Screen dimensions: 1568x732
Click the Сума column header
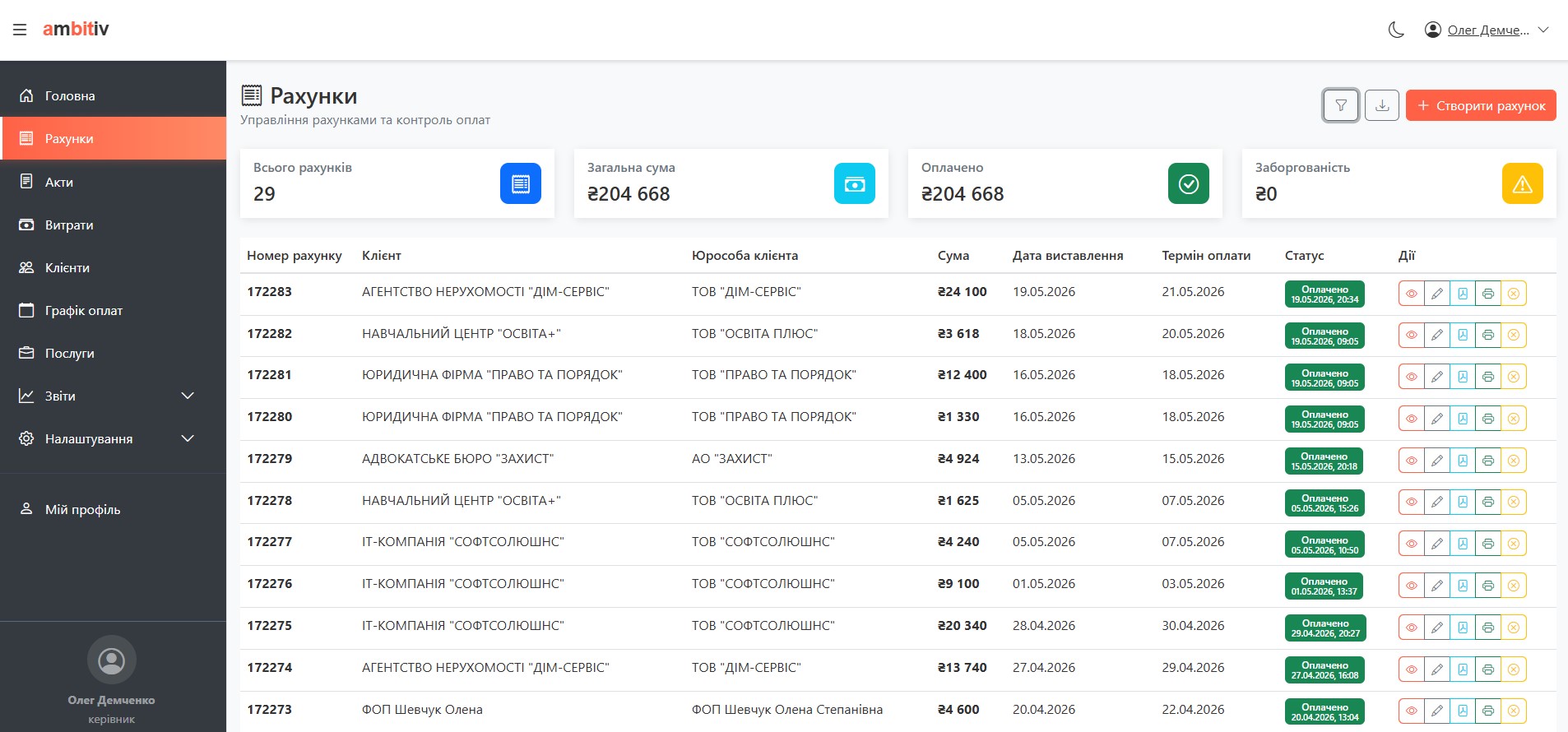coord(953,256)
